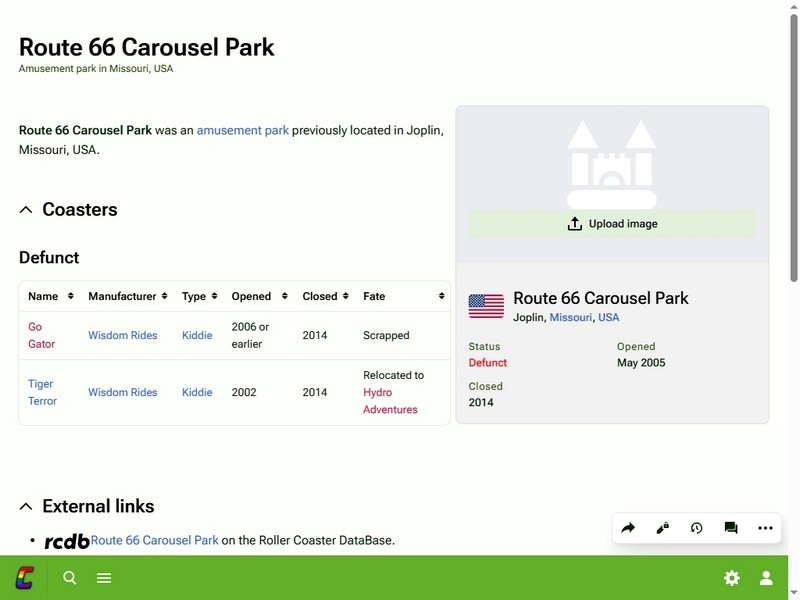Click the settings gear in green bar
This screenshot has height=600, width=800.
point(732,578)
